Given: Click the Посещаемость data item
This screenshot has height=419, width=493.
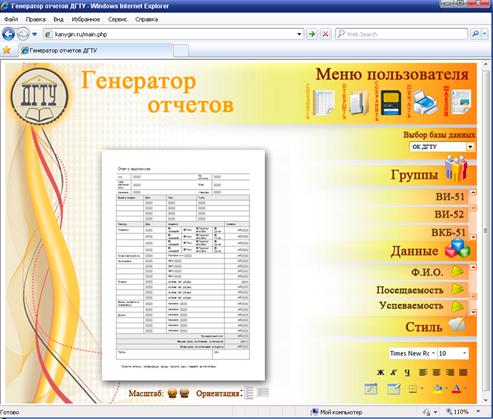Looking at the screenshot, I should pyautogui.click(x=410, y=290).
